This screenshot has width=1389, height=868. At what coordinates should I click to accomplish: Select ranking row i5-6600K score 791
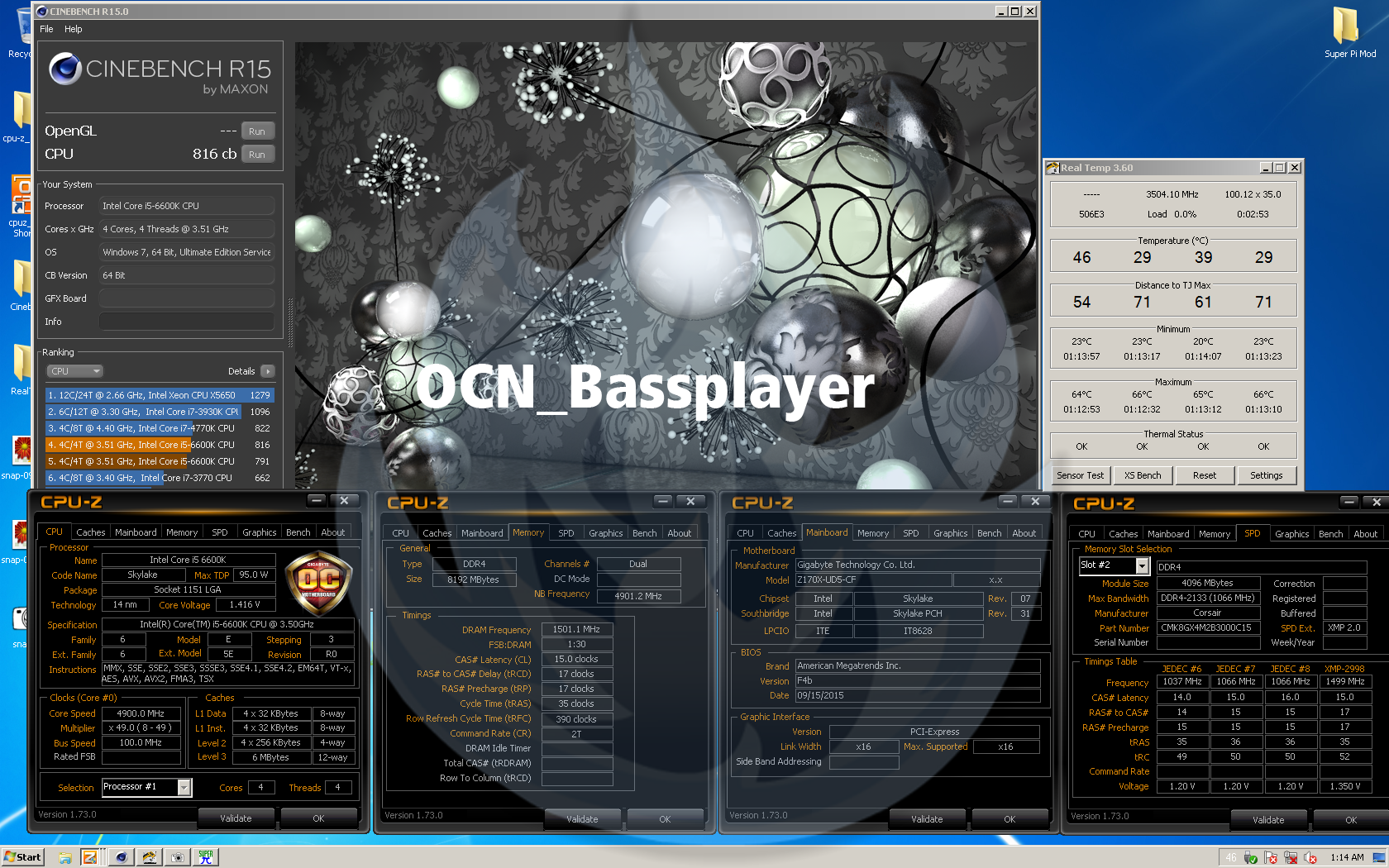click(x=159, y=461)
